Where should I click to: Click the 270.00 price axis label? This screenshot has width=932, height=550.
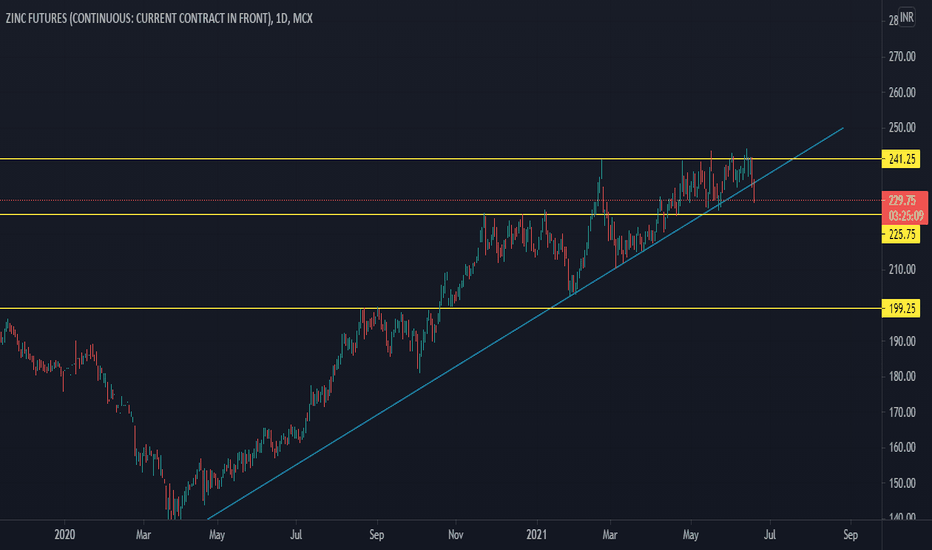coord(902,57)
